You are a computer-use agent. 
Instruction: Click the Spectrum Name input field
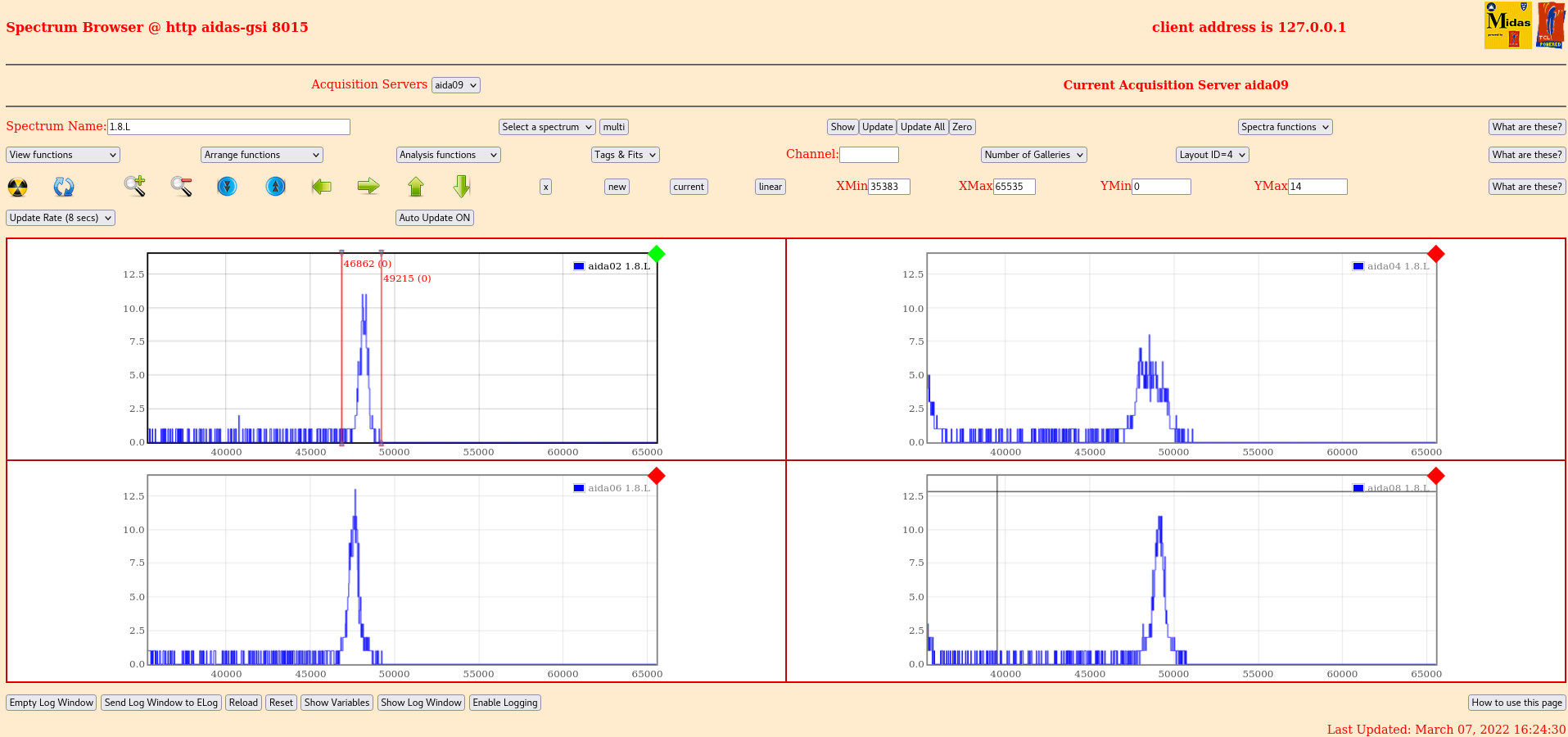[x=228, y=127]
